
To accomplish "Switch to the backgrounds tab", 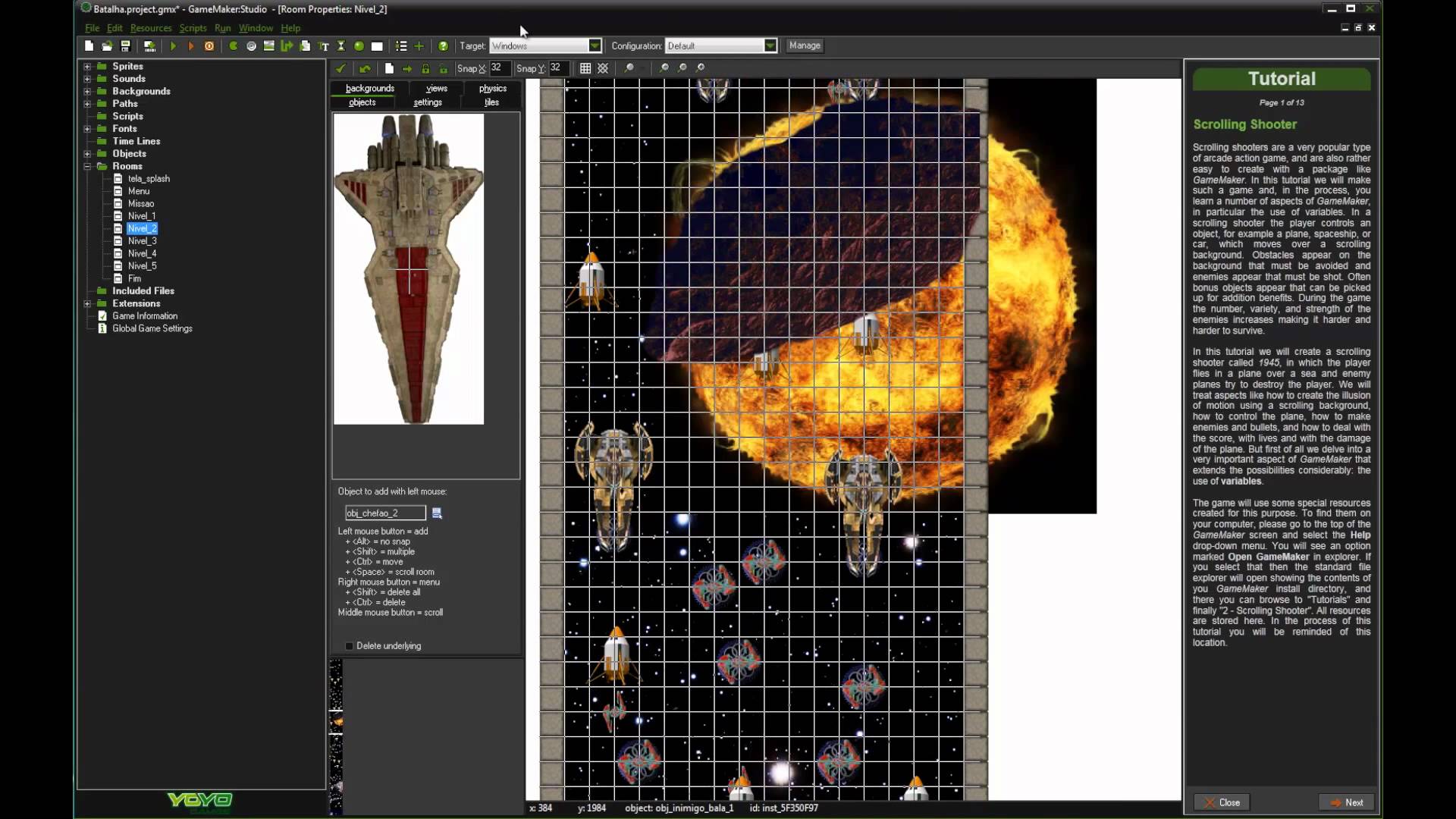I will coord(370,88).
